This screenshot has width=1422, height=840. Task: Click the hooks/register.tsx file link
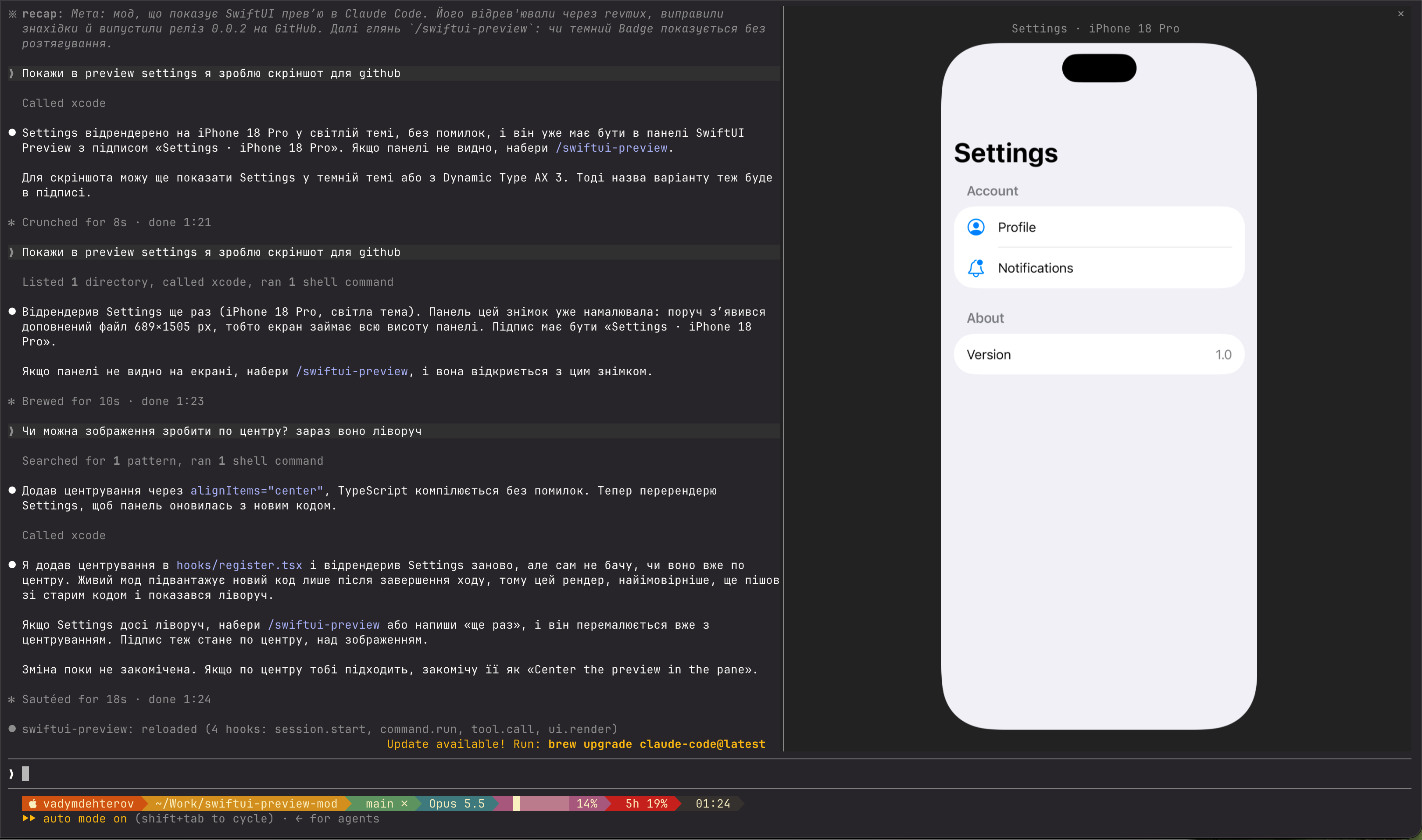click(239, 565)
